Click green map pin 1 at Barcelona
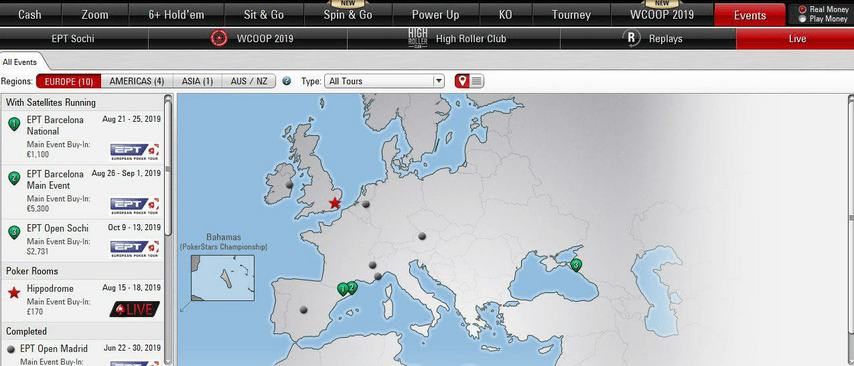This screenshot has height=366, width=854. [x=343, y=289]
